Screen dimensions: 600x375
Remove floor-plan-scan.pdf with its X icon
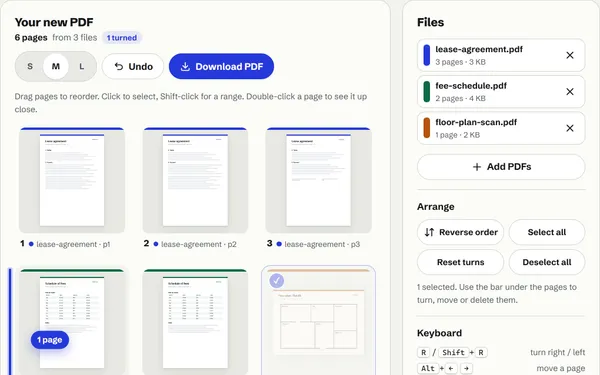tap(569, 128)
